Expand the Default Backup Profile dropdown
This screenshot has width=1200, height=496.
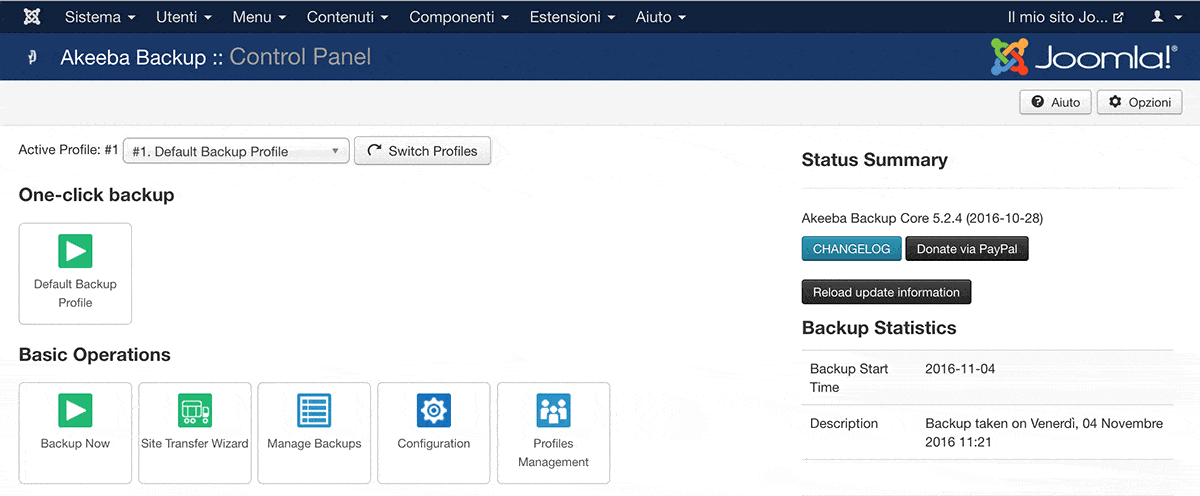click(236, 151)
